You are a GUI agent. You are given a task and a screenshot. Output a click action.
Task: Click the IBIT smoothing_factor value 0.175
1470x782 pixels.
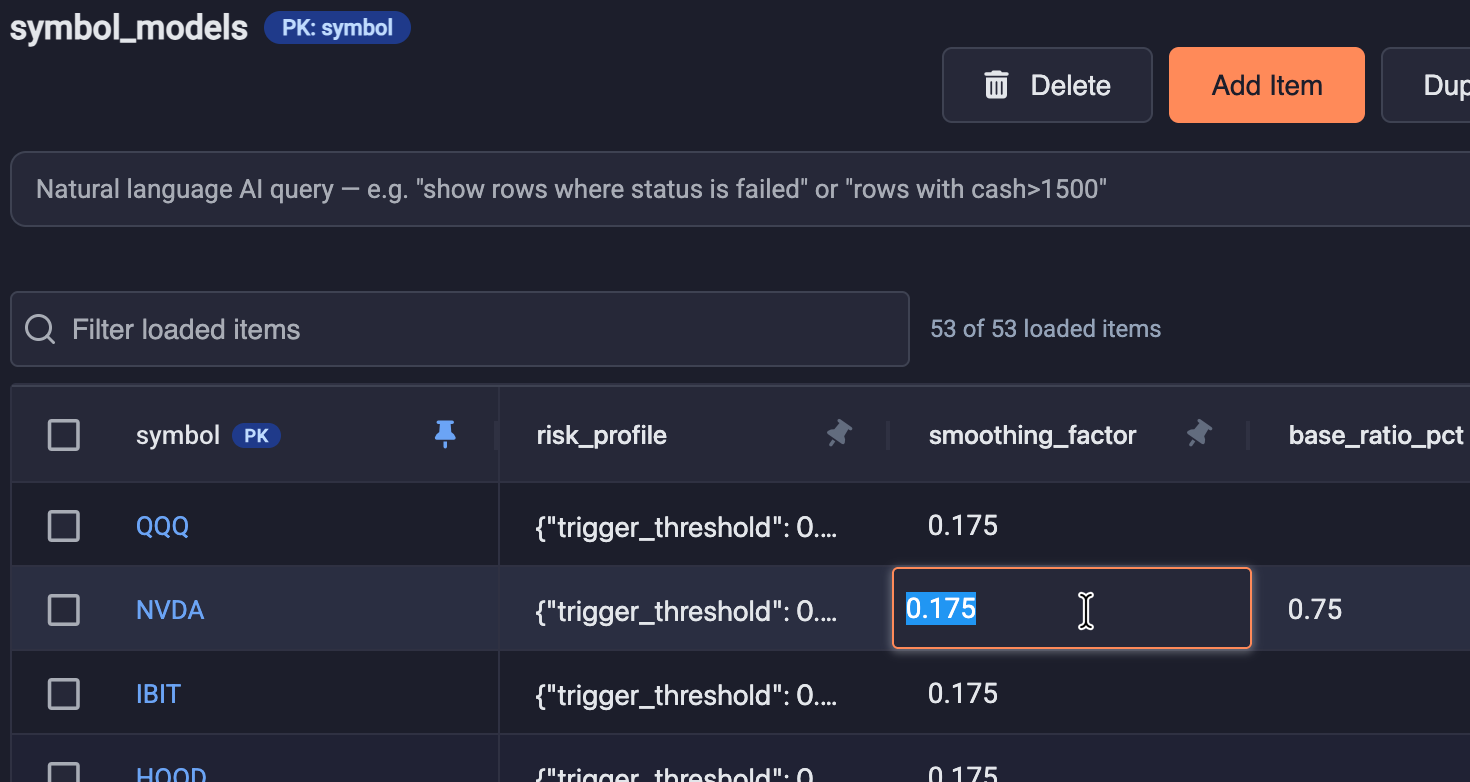(963, 693)
